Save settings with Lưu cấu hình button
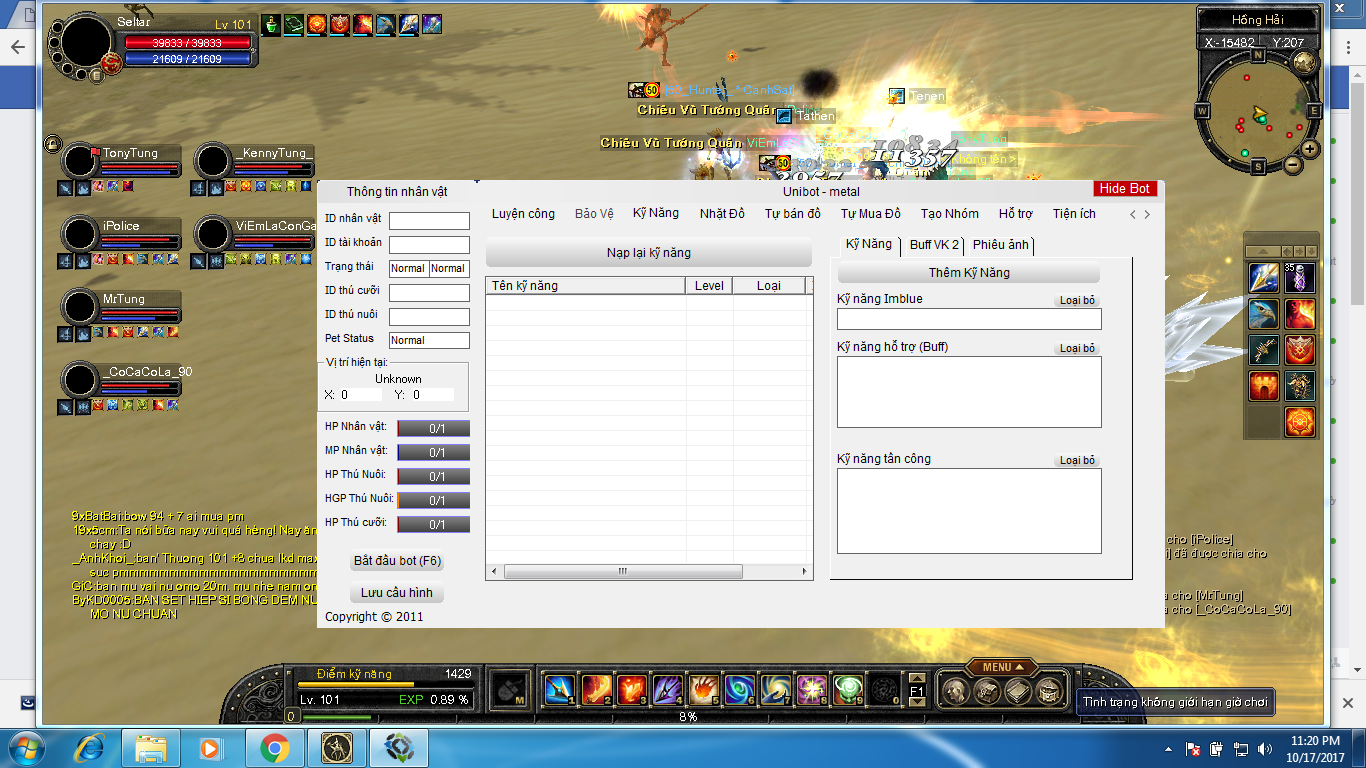Image resolution: width=1366 pixels, height=768 pixels. pyautogui.click(x=397, y=593)
